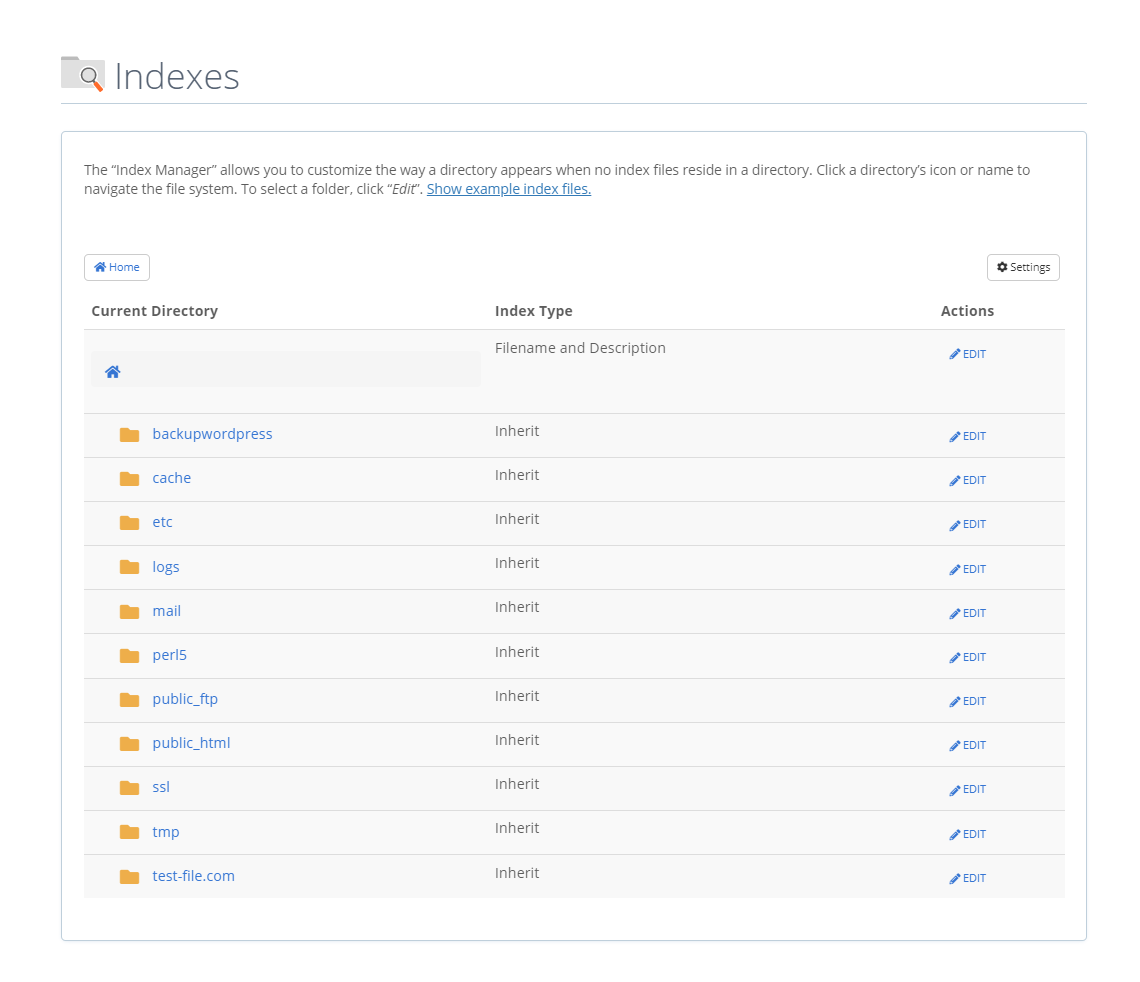This screenshot has height=982, width=1140.
Task: Click the magnifying-glass Indexes header icon
Action: tap(89, 75)
